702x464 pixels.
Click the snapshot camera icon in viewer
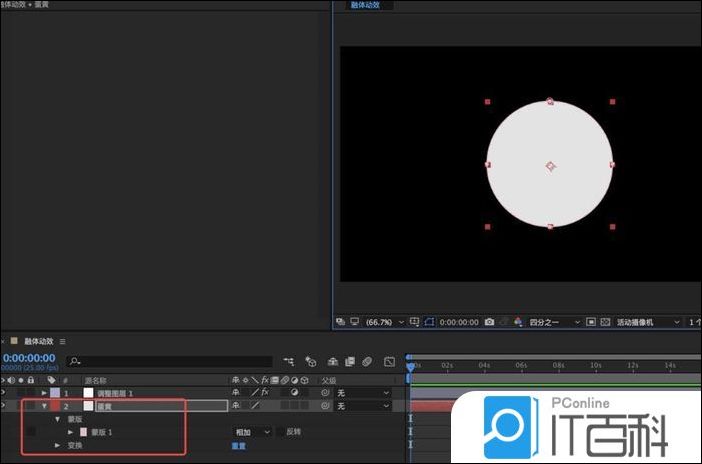coord(489,322)
